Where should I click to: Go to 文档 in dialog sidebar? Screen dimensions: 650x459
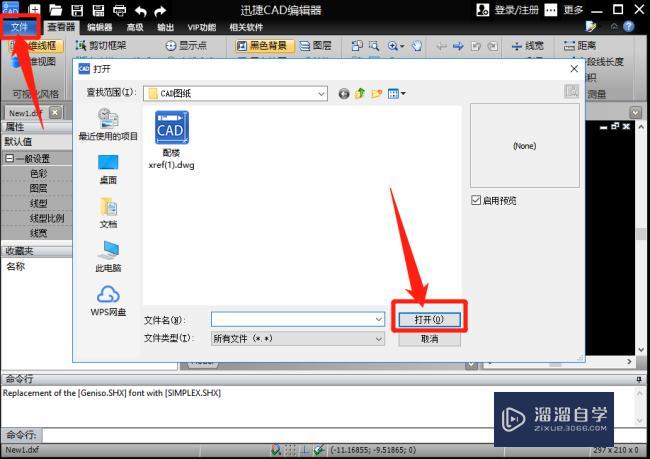click(x=108, y=213)
